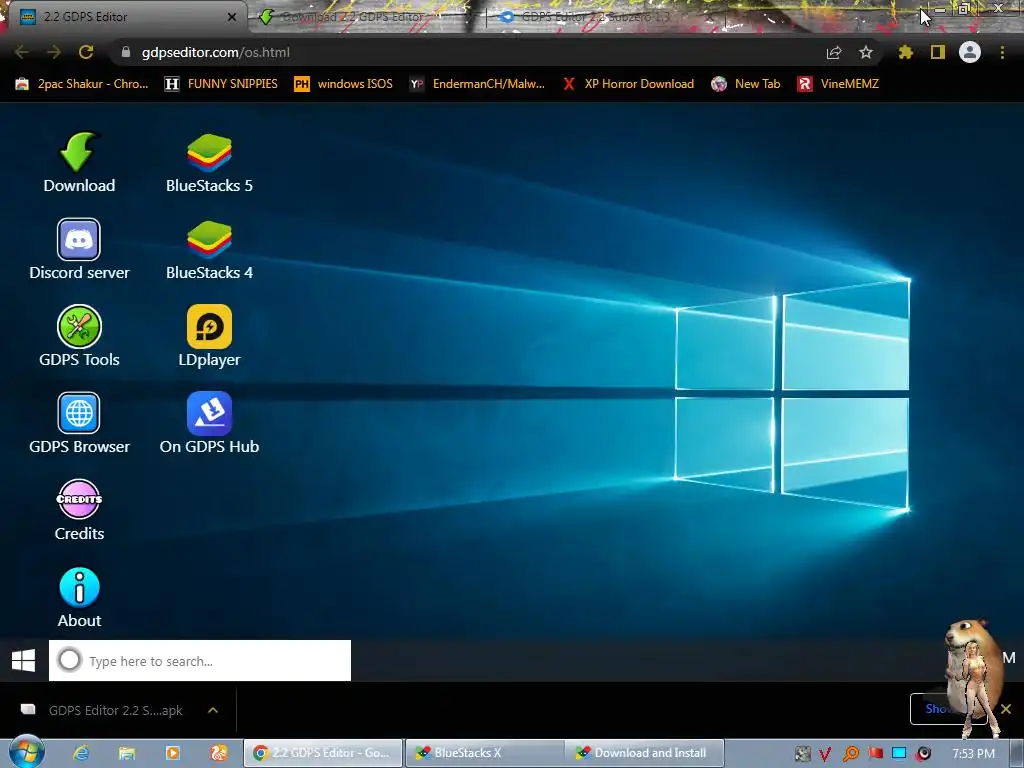Viewport: 1024px width, 768px height.
Task: Click the blue monitor tray icon
Action: tap(899, 754)
